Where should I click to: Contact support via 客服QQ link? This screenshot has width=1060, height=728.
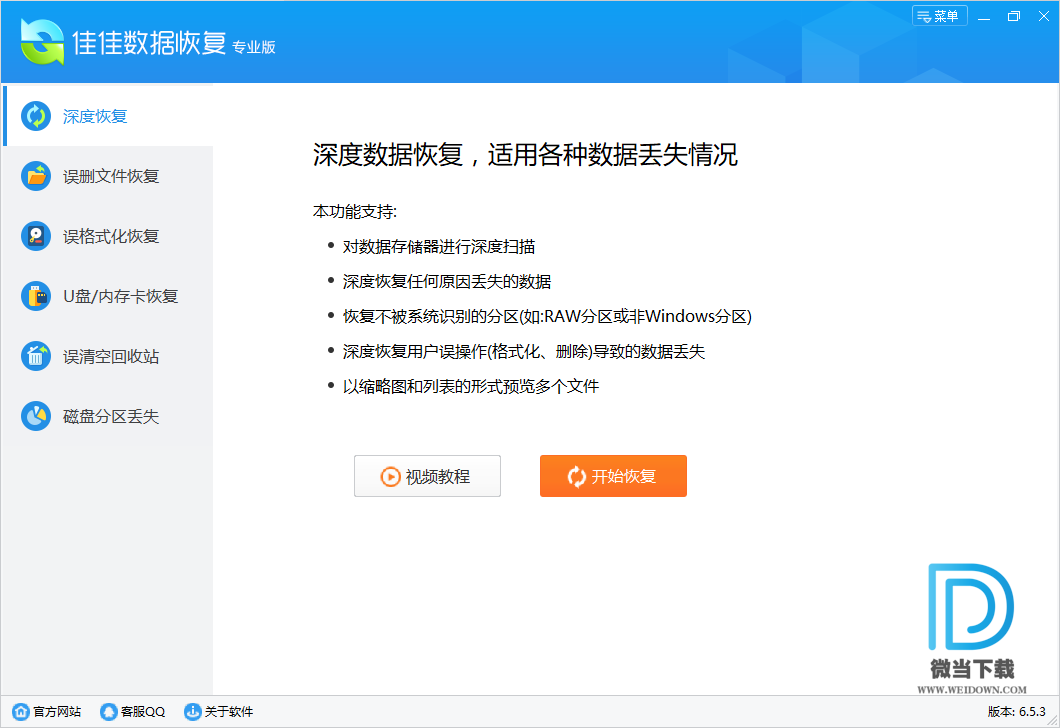click(133, 711)
